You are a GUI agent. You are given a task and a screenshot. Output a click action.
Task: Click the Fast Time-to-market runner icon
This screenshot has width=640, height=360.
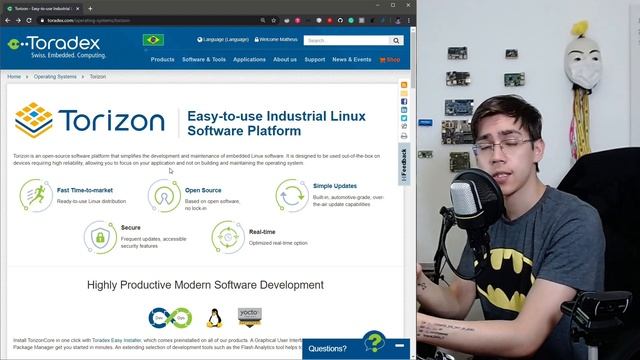[36, 196]
